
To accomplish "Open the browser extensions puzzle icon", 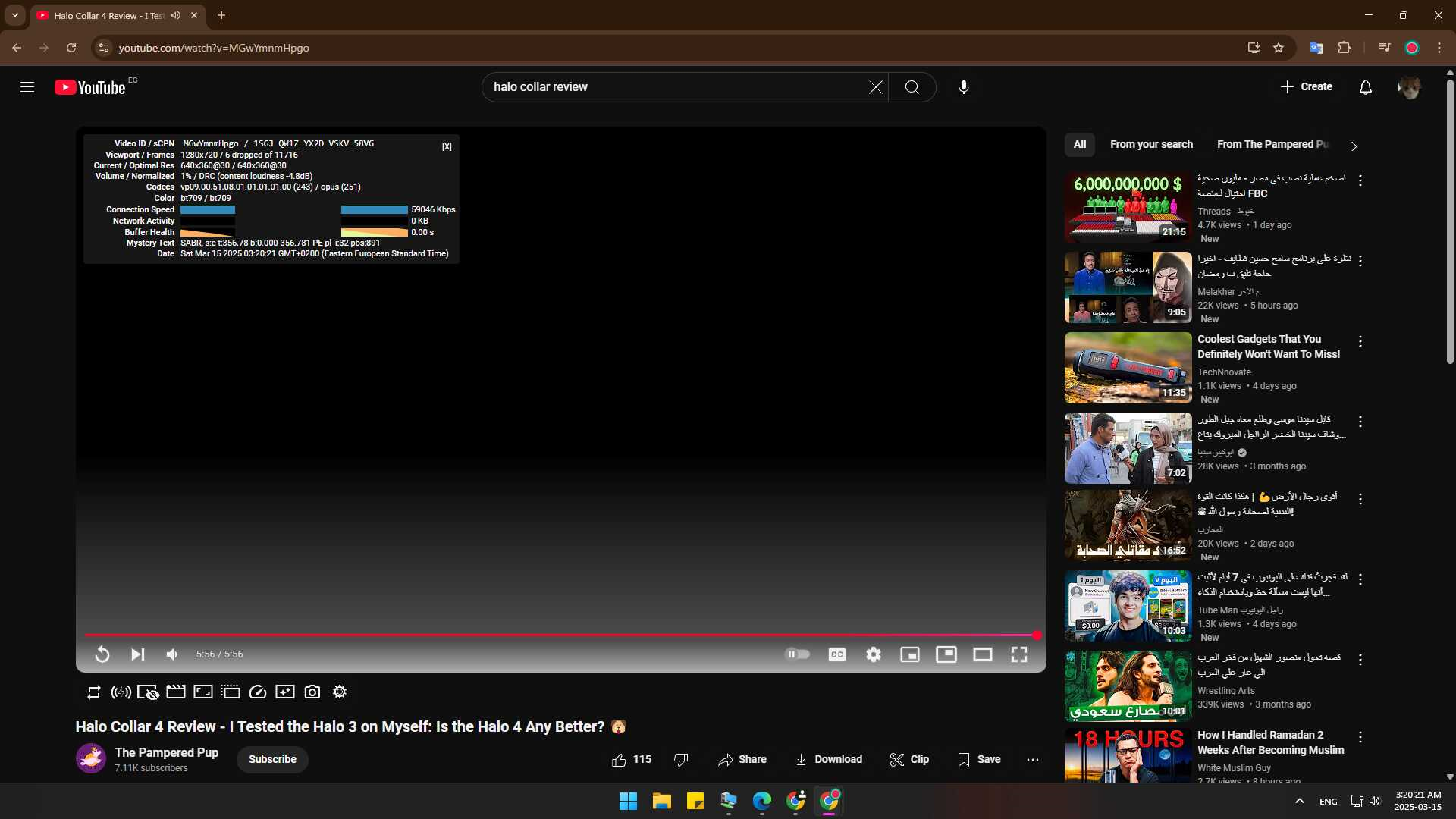I will click(1344, 48).
